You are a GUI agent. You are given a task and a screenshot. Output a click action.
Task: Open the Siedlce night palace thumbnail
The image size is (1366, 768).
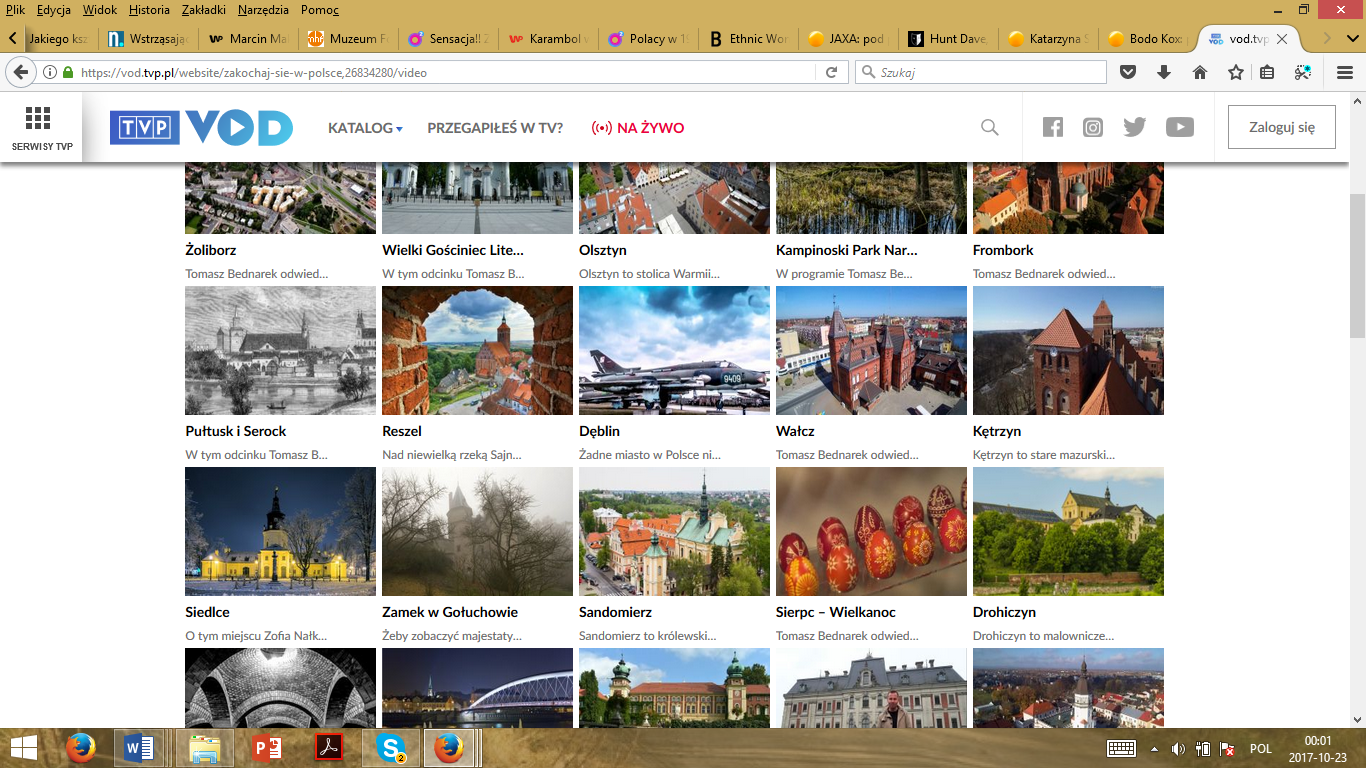[x=280, y=531]
